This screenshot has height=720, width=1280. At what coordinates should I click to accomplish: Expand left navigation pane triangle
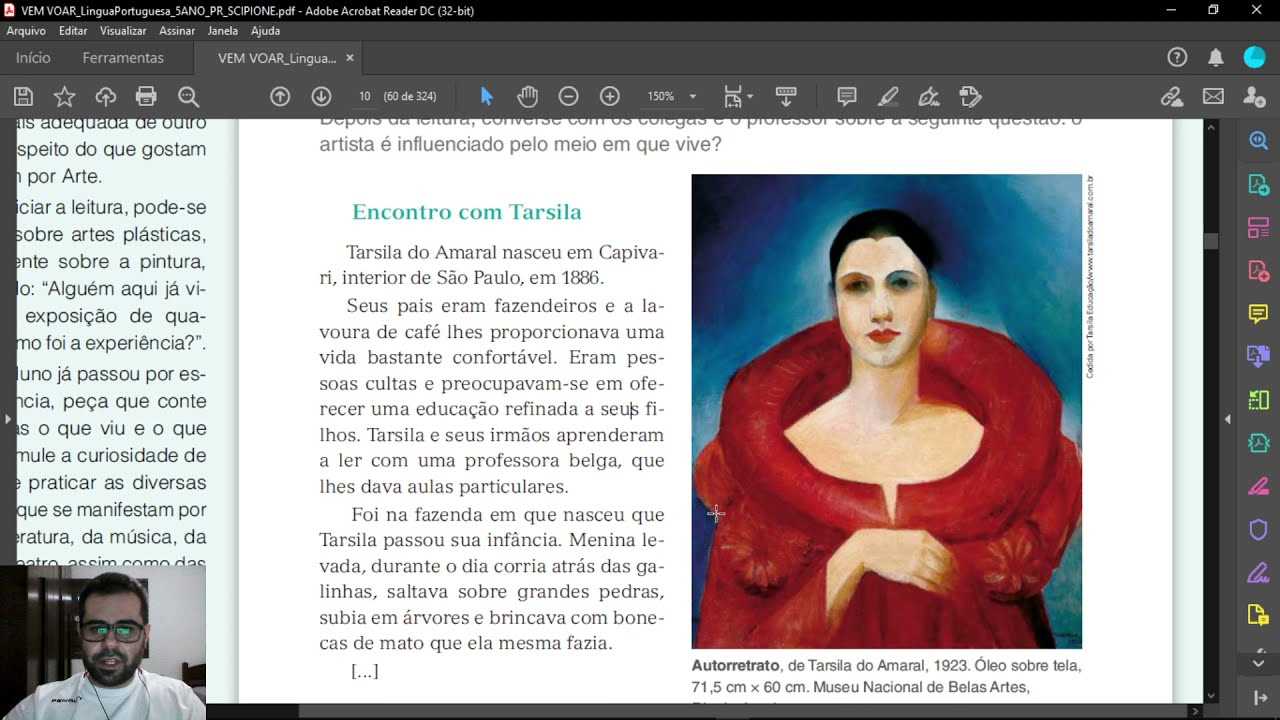(8, 419)
